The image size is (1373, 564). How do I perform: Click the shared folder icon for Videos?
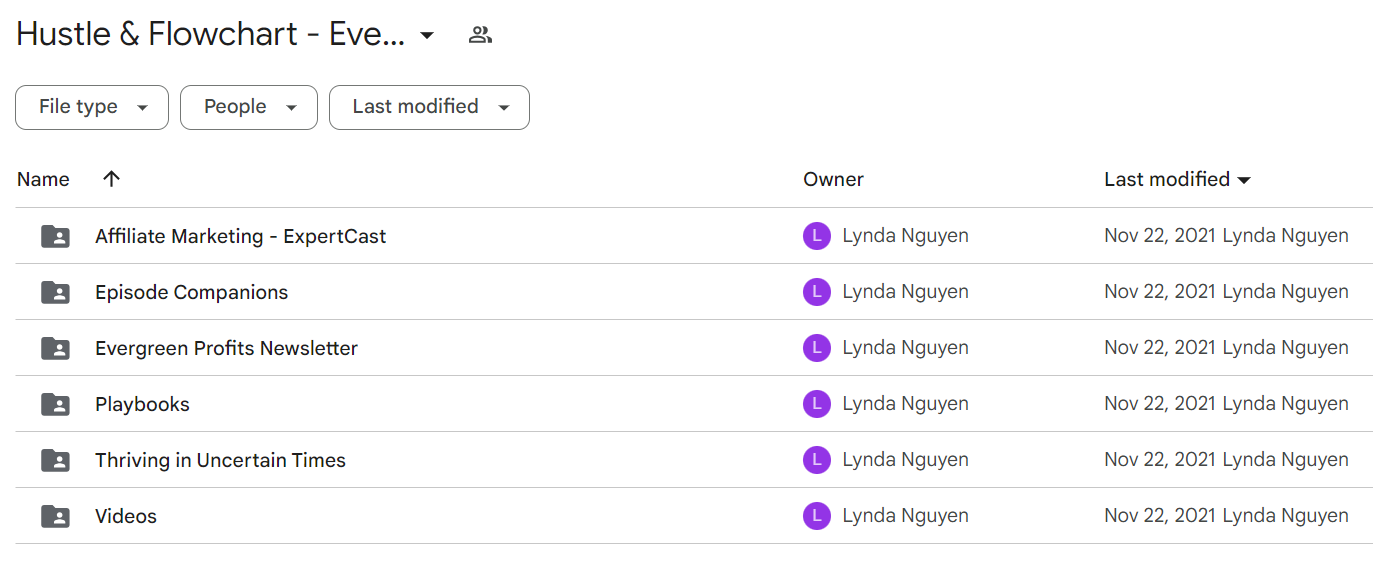pyautogui.click(x=55, y=516)
